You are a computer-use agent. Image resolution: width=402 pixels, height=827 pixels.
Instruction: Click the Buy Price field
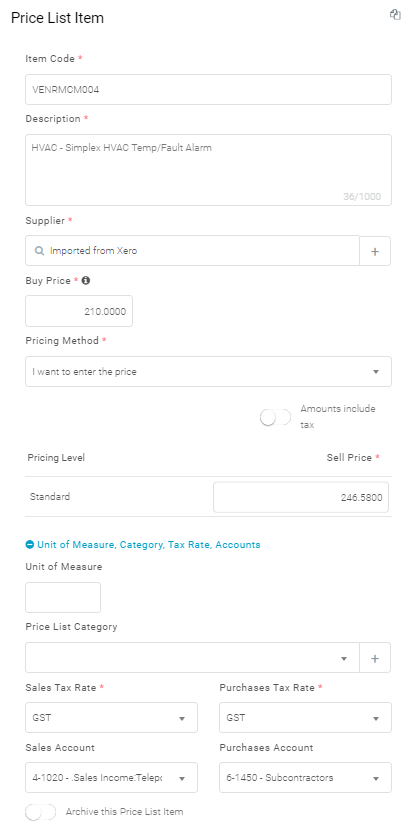pyautogui.click(x=79, y=311)
